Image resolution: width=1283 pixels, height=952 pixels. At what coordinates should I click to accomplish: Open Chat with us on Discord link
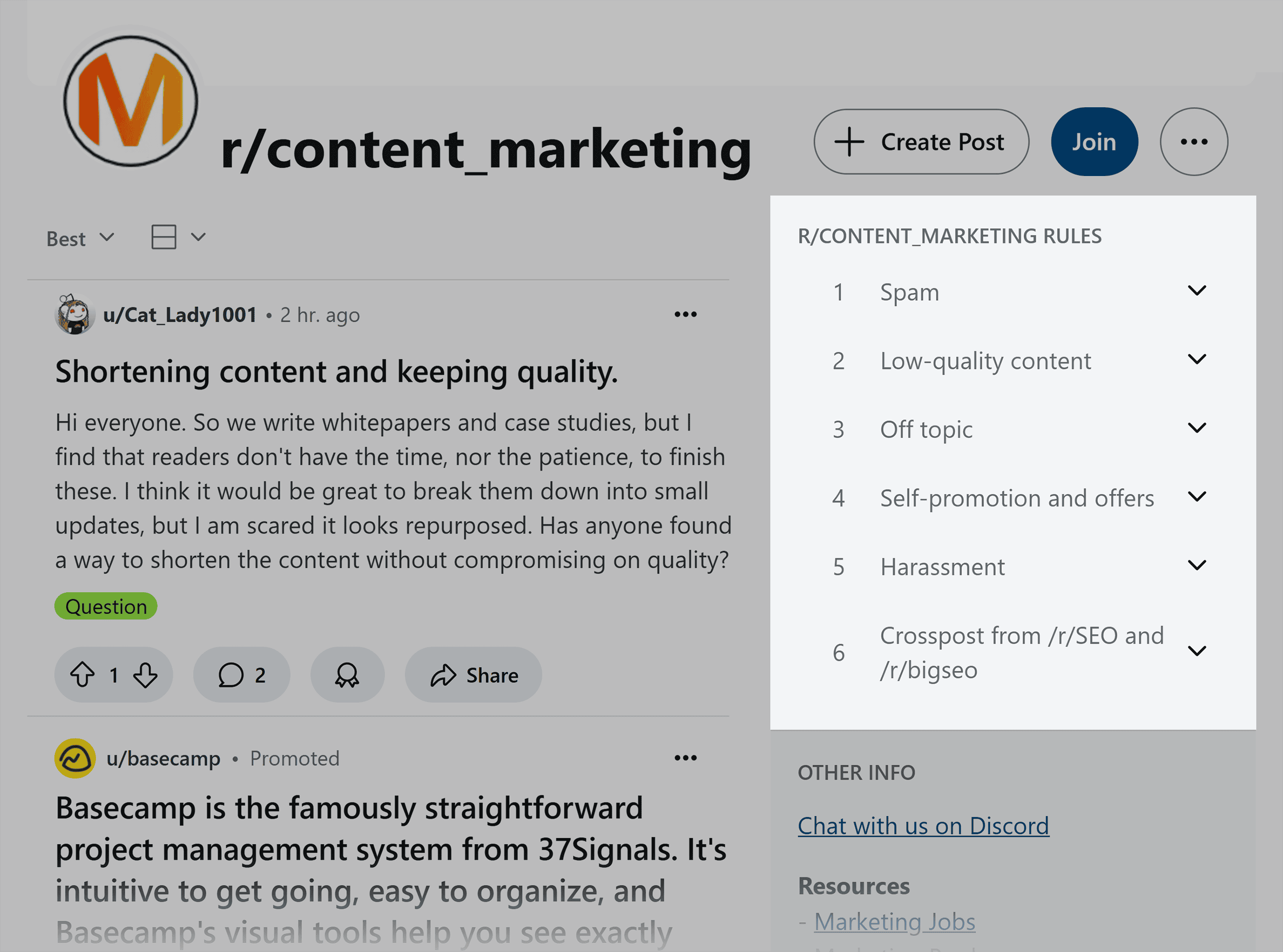(x=923, y=825)
